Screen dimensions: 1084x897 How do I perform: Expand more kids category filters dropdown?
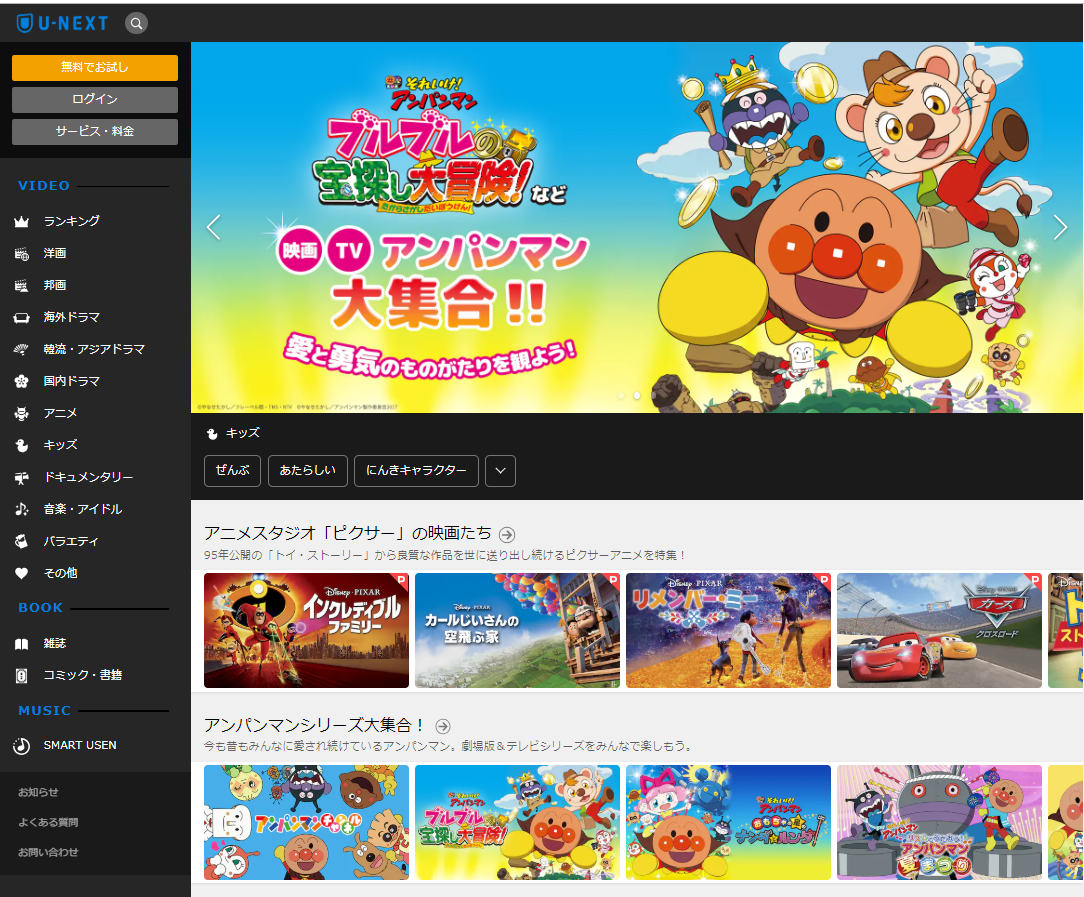(x=501, y=471)
